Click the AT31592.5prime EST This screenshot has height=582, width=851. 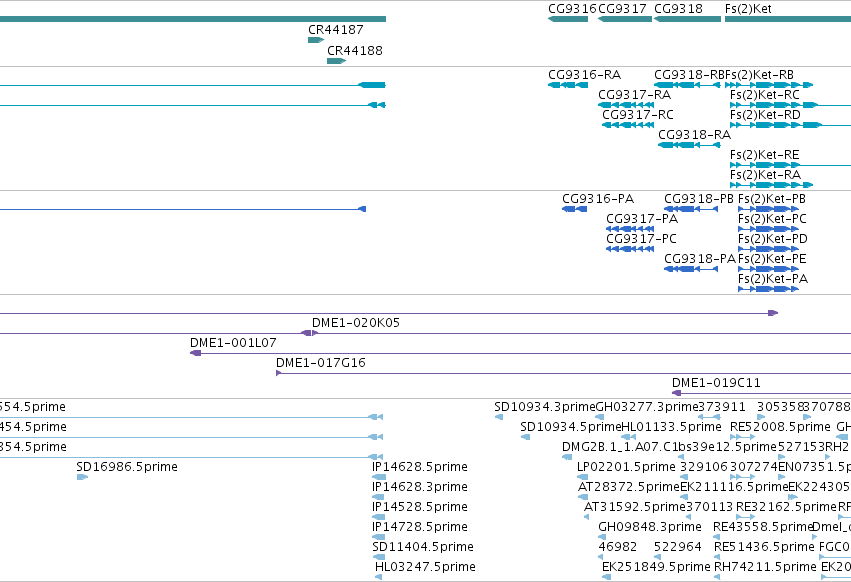[x=586, y=517]
